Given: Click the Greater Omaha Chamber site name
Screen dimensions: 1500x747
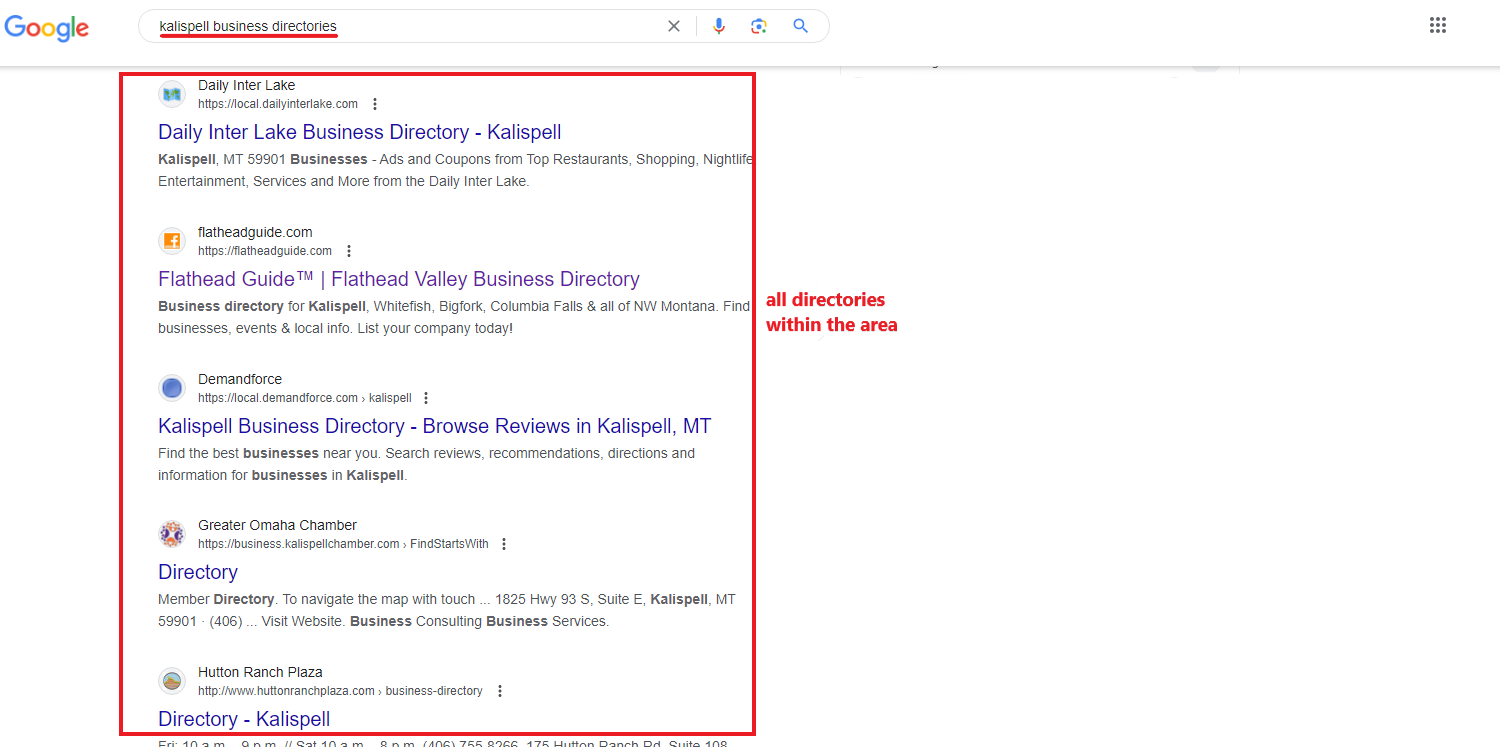Looking at the screenshot, I should click(x=277, y=525).
